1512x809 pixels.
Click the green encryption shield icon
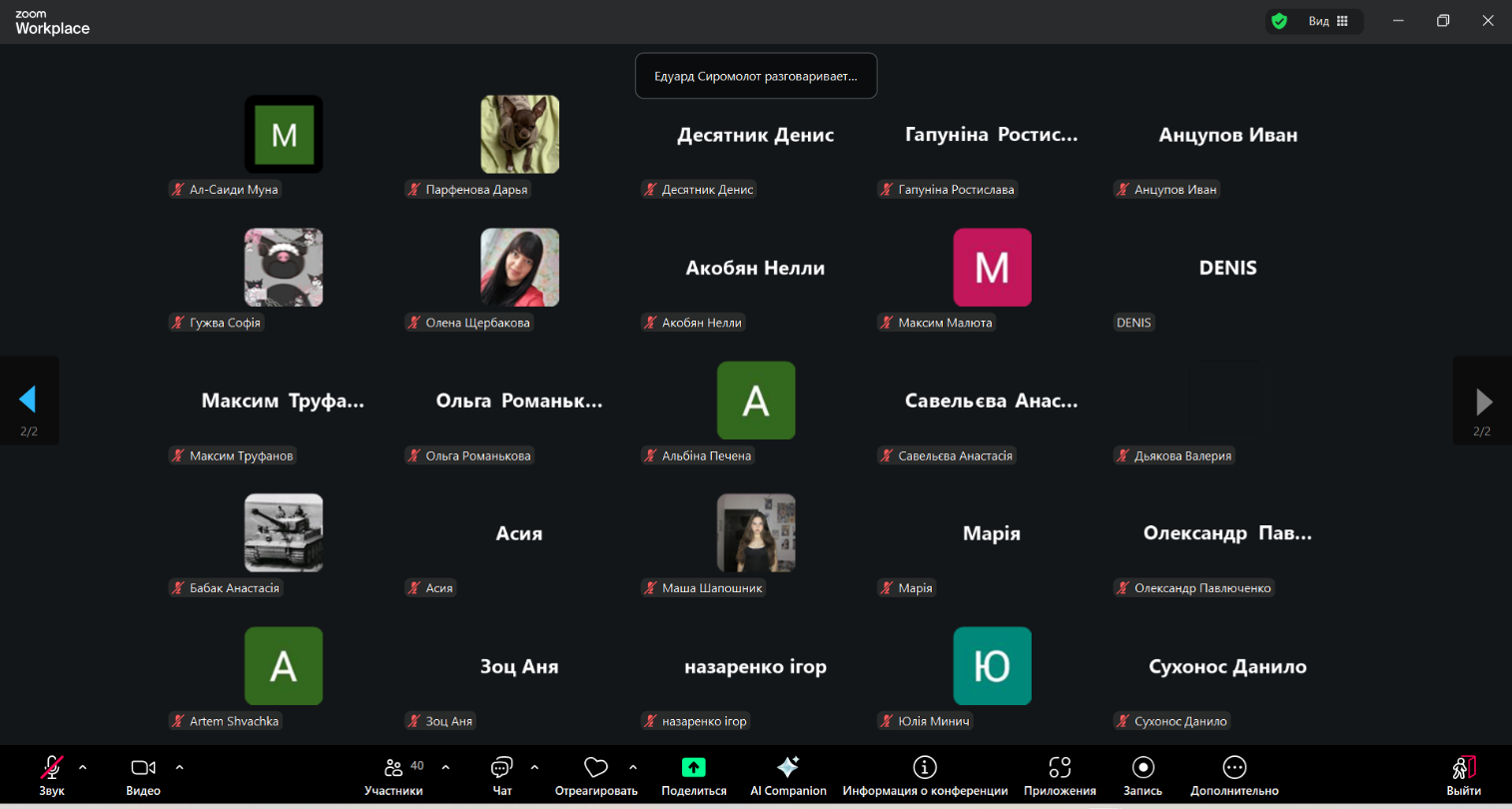pyautogui.click(x=1279, y=21)
